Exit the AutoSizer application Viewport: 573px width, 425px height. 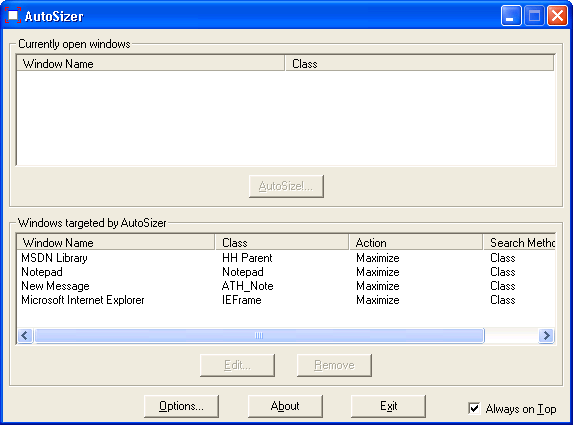click(x=388, y=406)
